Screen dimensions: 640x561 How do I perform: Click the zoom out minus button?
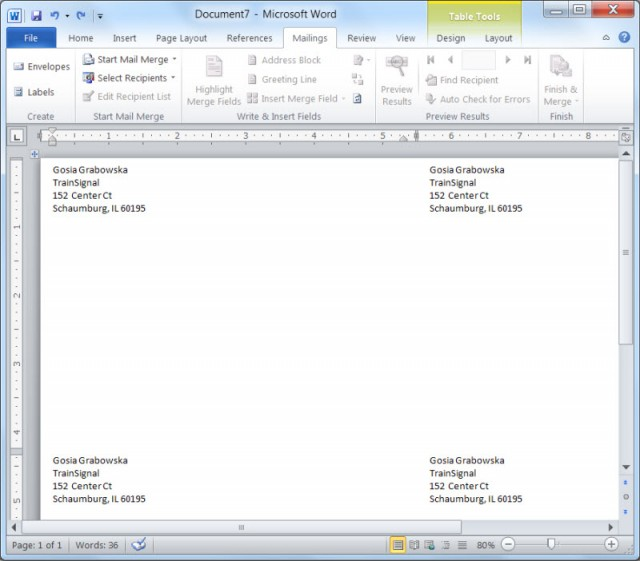coord(508,544)
